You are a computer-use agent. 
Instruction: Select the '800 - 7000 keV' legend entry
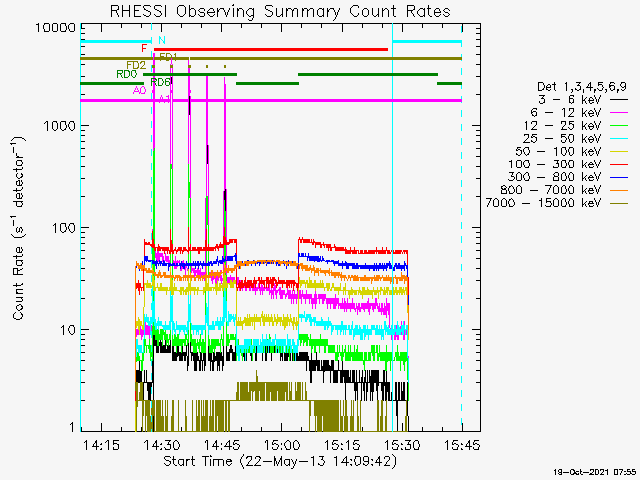[551, 190]
